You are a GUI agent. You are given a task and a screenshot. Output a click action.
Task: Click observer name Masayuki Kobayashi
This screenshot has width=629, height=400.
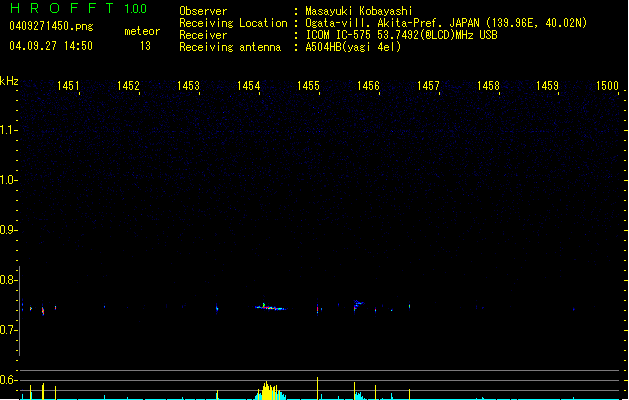(x=359, y=11)
